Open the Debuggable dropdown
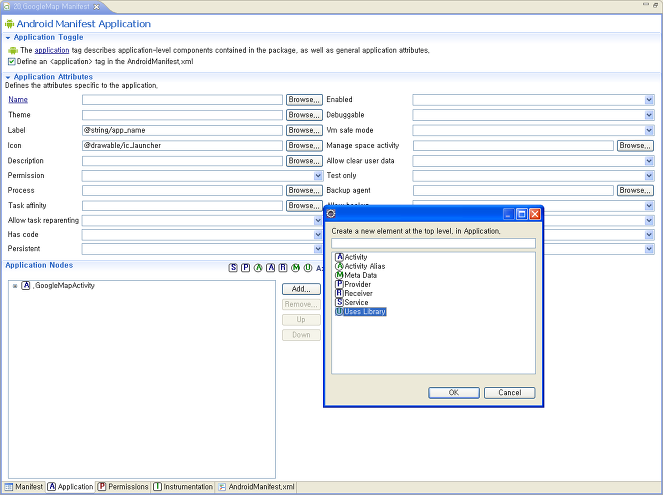 pyautogui.click(x=649, y=115)
